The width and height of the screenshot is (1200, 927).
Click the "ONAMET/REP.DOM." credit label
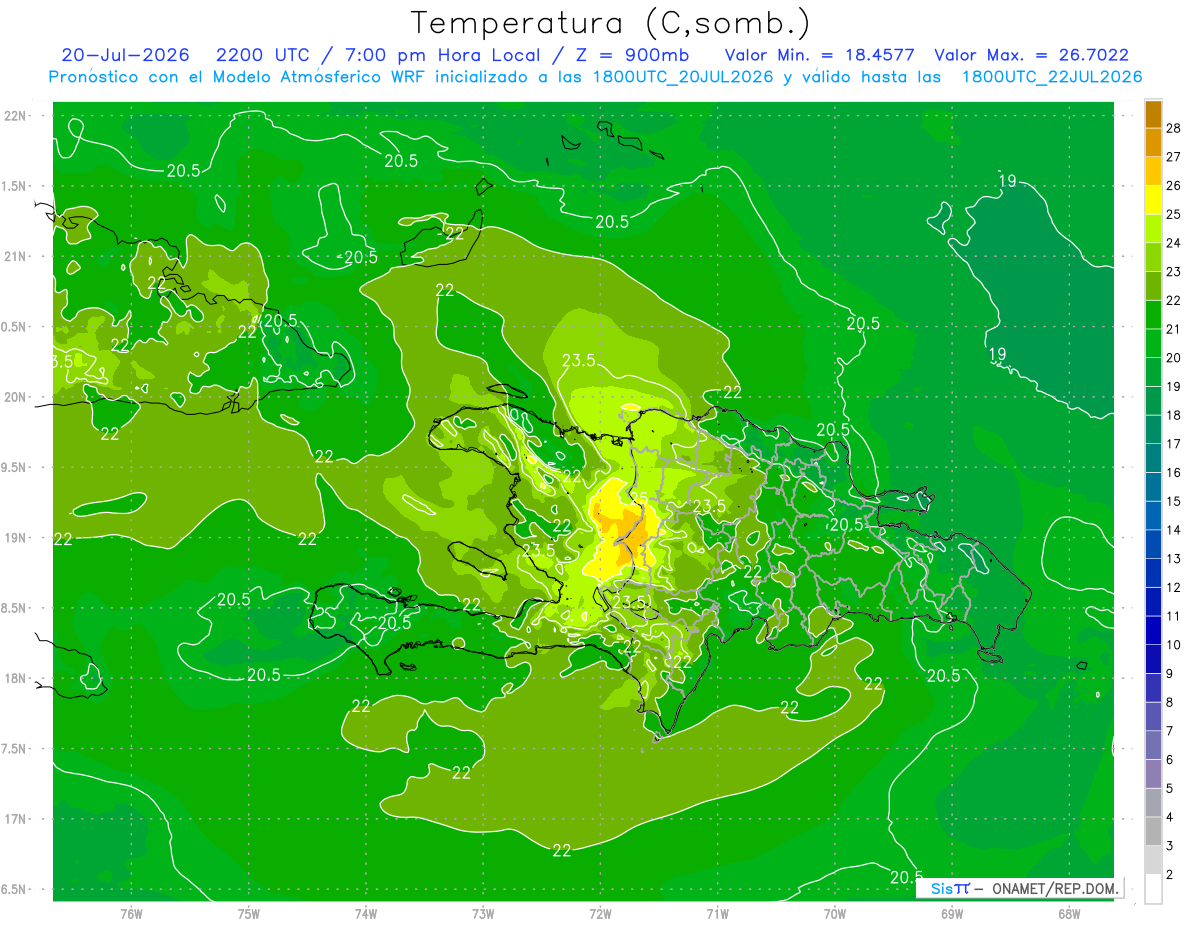(1055, 888)
